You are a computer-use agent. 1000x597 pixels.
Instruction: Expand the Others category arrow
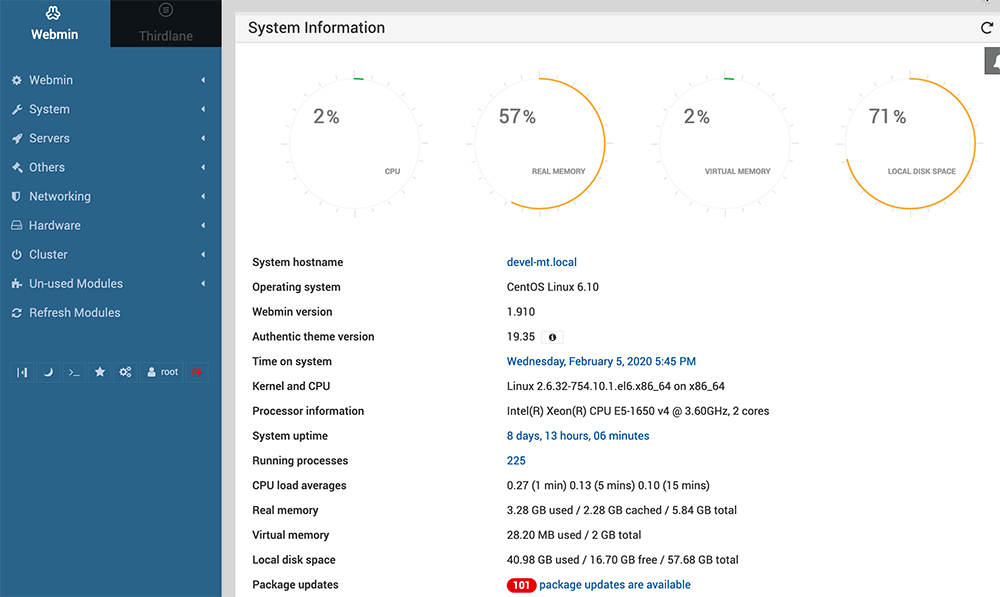pyautogui.click(x=203, y=167)
